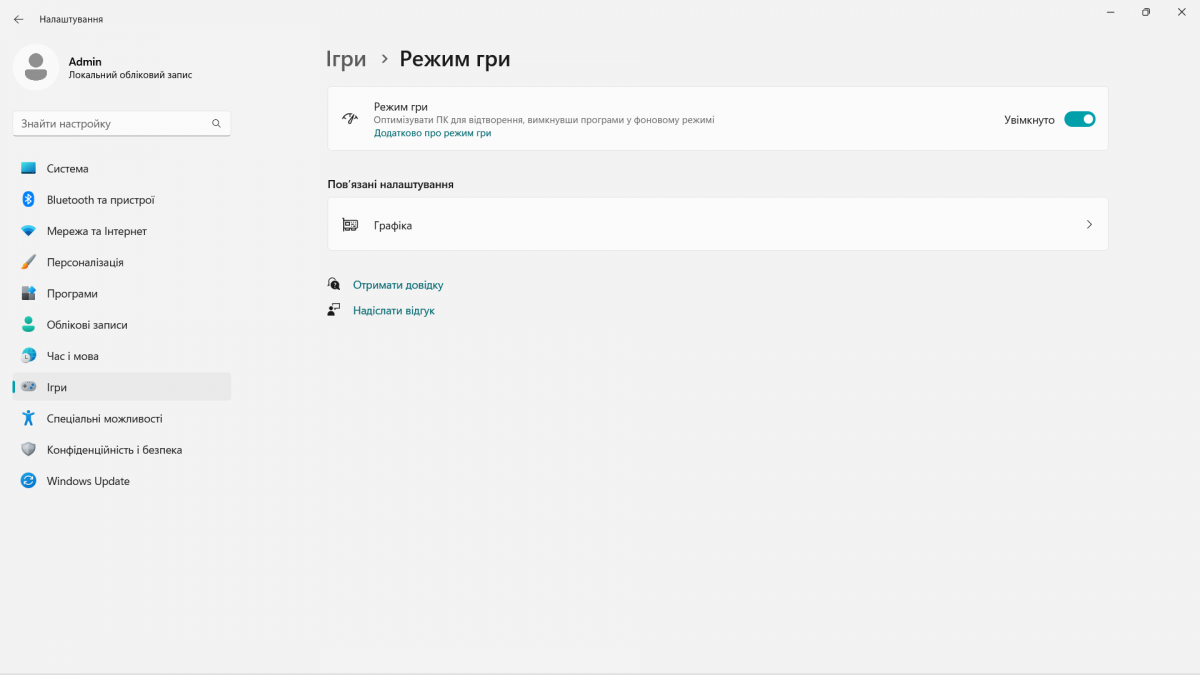Click the Надіслати відгук link
The height and width of the screenshot is (675, 1200).
tap(394, 311)
